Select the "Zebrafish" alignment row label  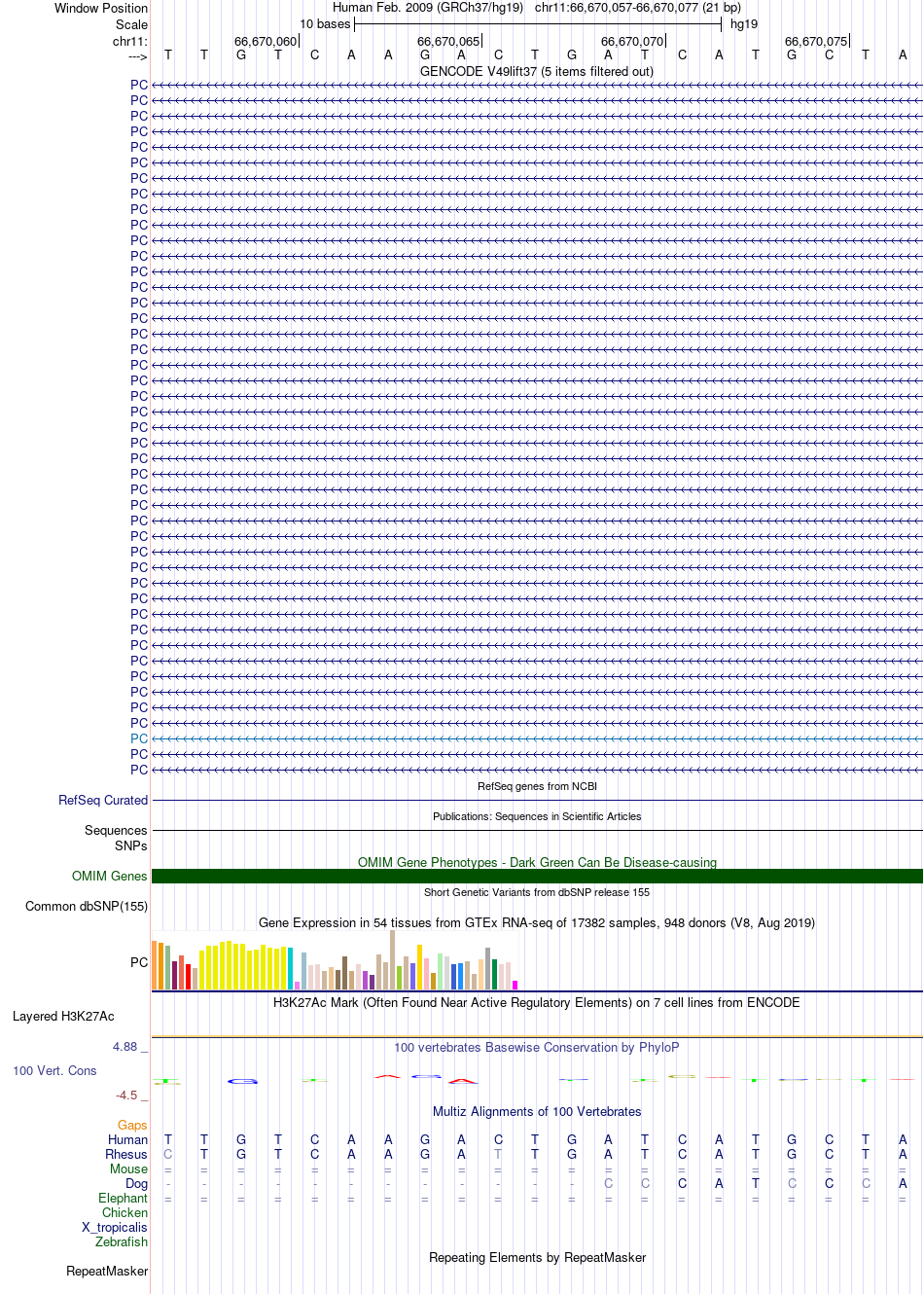coord(122,1241)
